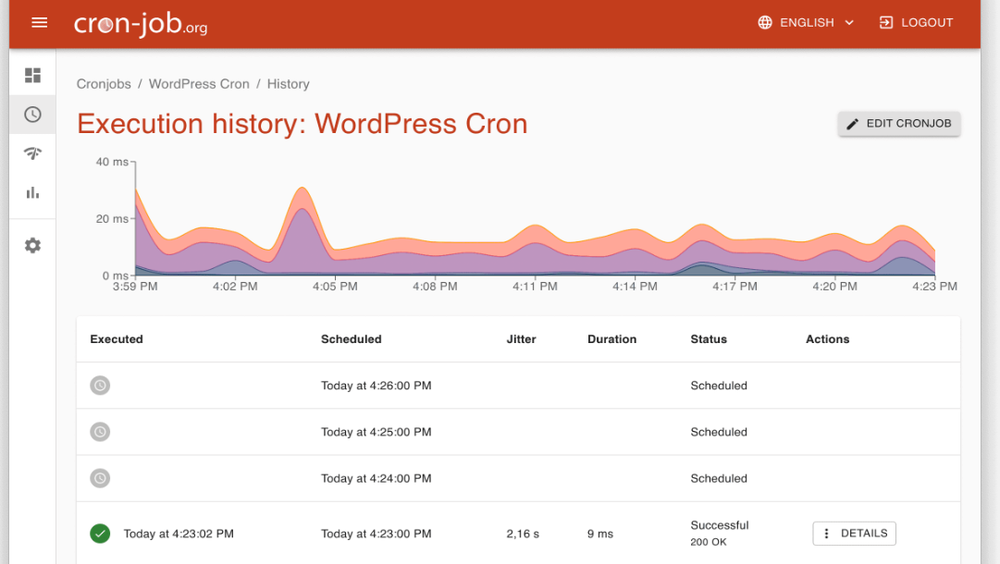Image resolution: width=1000 pixels, height=564 pixels.
Task: Click the 'Successful 200 OK' status
Action: (719, 533)
